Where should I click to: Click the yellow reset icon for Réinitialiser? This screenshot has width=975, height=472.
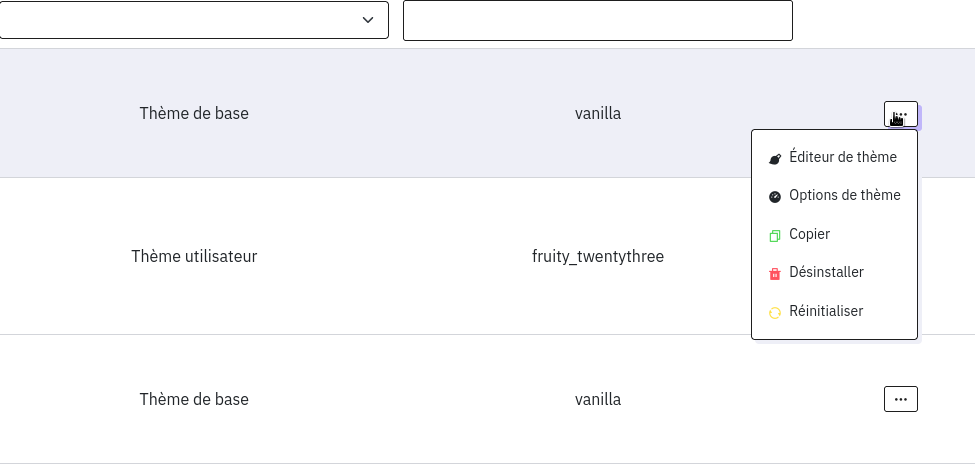tap(774, 313)
